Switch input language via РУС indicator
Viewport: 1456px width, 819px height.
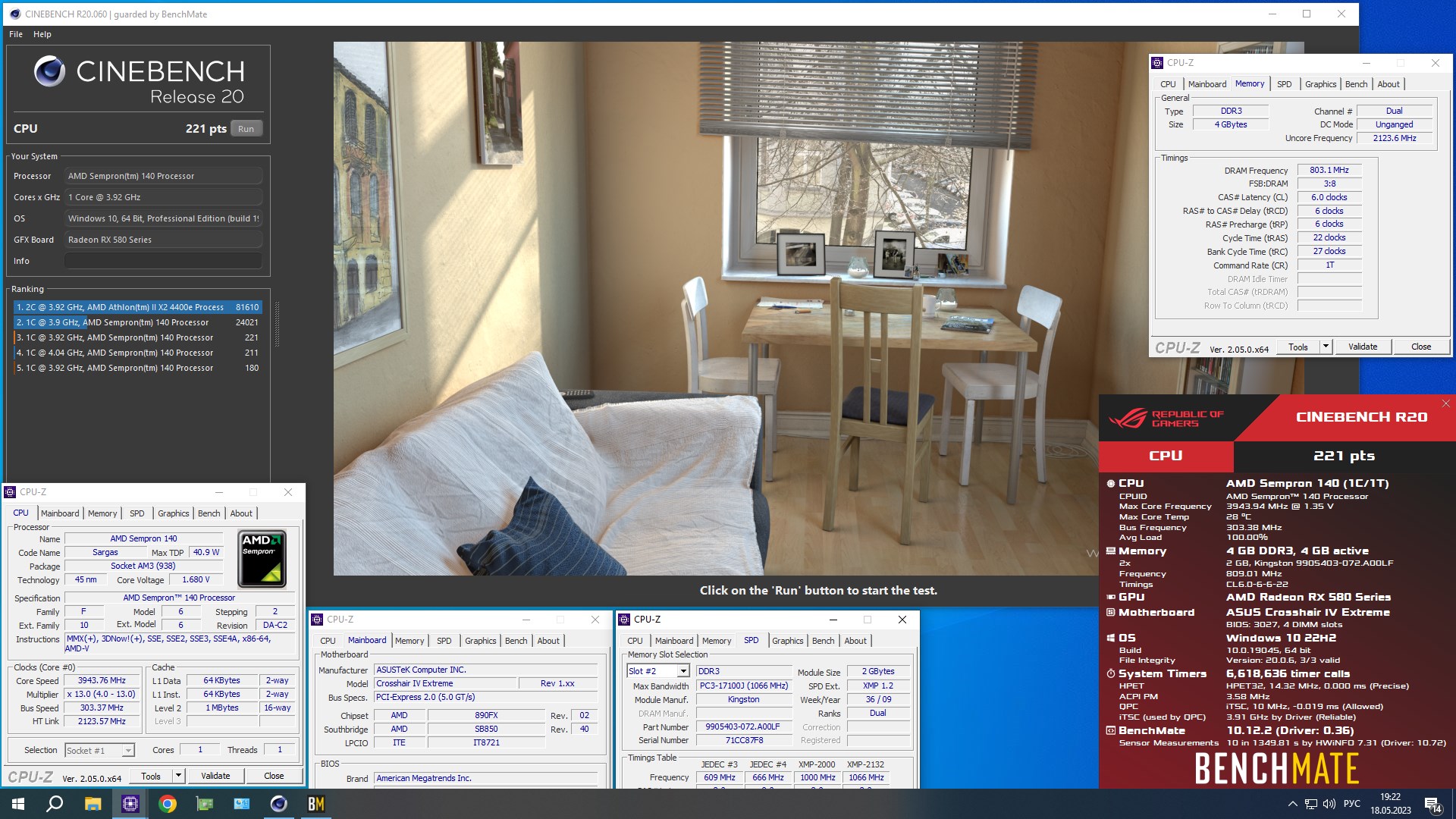[x=1352, y=804]
